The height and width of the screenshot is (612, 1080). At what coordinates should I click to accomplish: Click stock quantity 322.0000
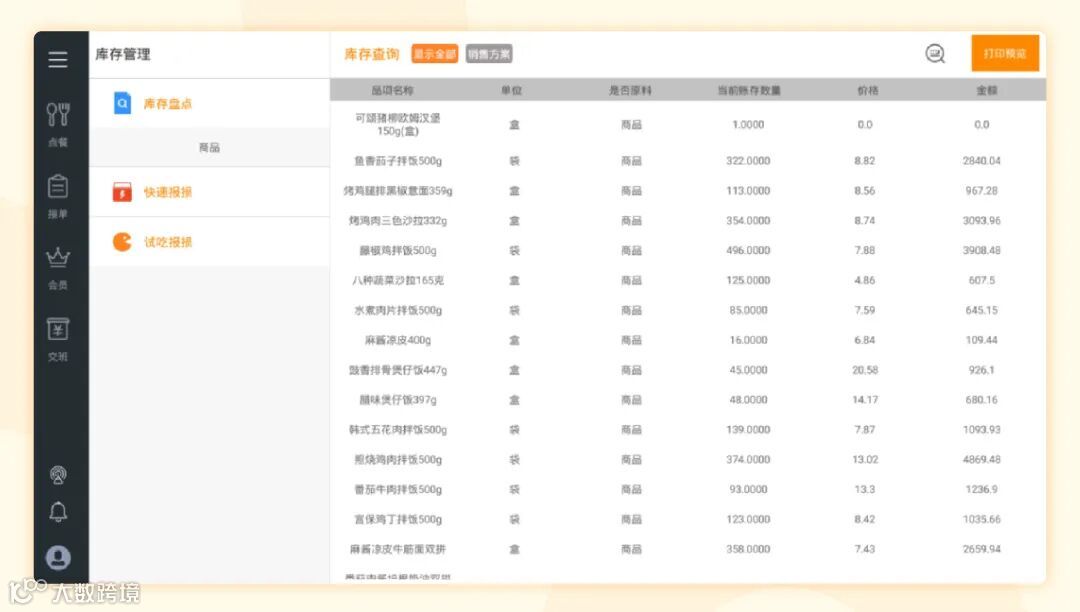pos(748,161)
